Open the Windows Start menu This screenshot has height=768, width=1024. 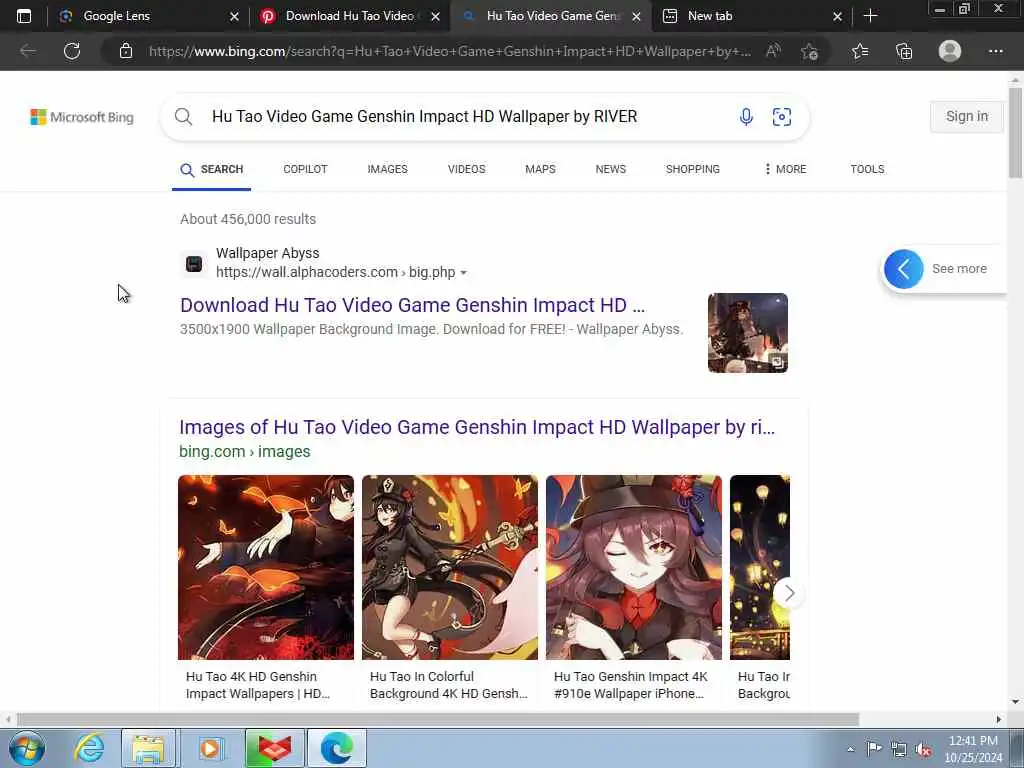[x=27, y=748]
